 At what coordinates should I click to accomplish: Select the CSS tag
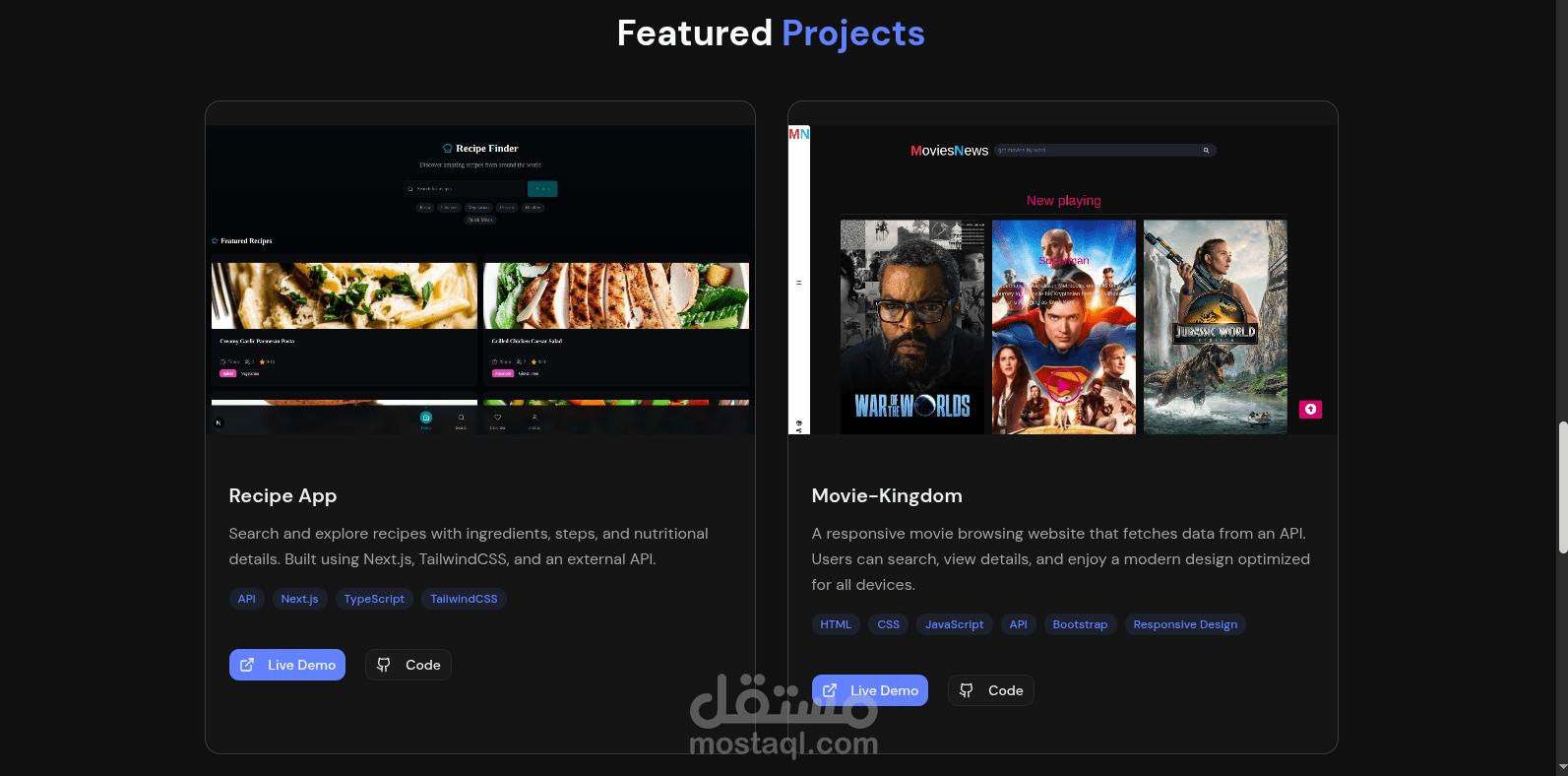(889, 624)
